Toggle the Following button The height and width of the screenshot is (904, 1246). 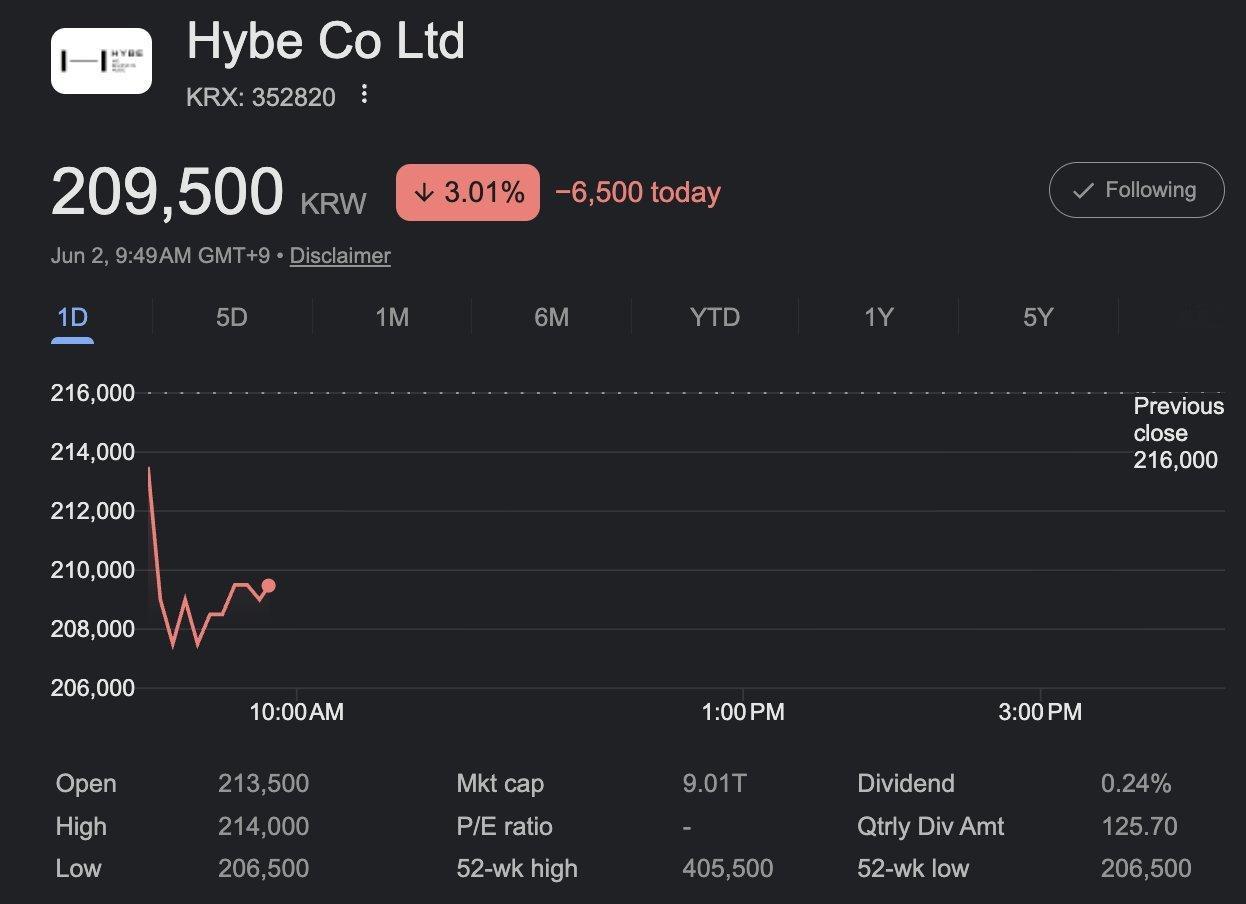click(x=1136, y=190)
